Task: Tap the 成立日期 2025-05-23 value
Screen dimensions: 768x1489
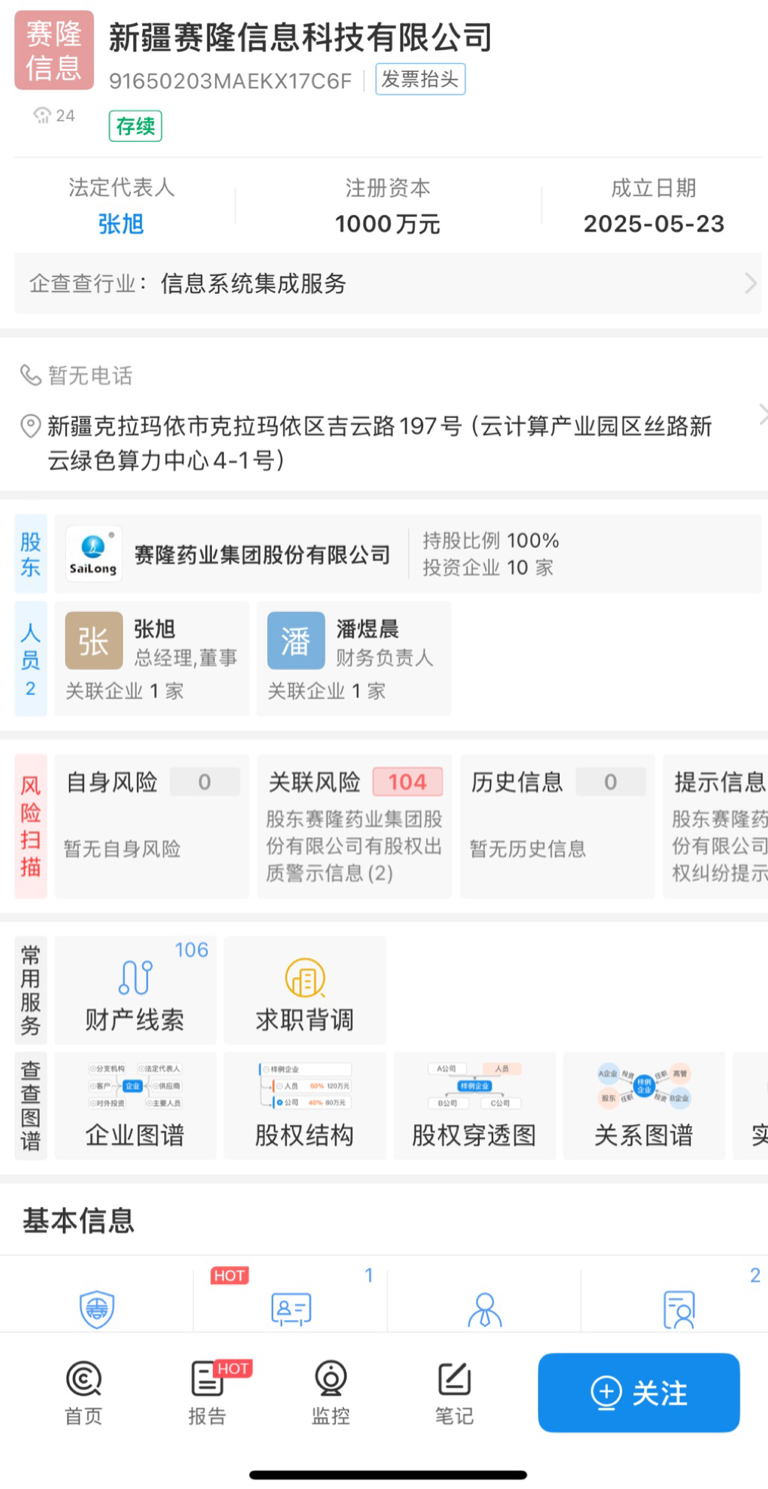Action: (654, 224)
